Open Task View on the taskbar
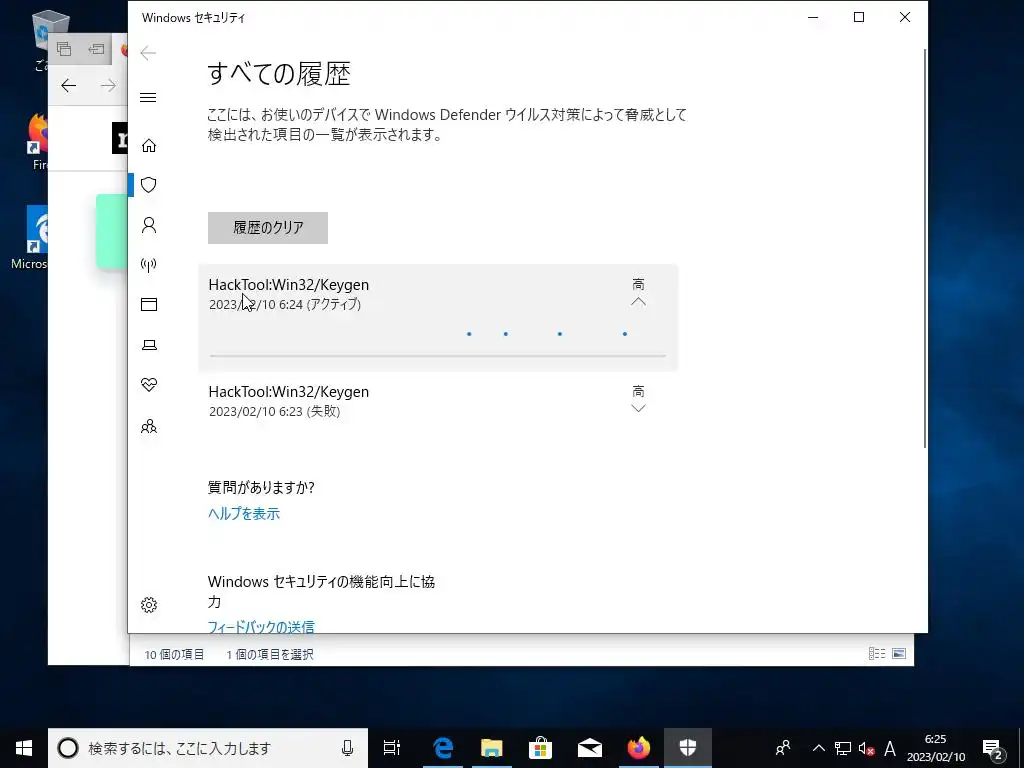Viewport: 1024px width, 768px height. [x=392, y=748]
